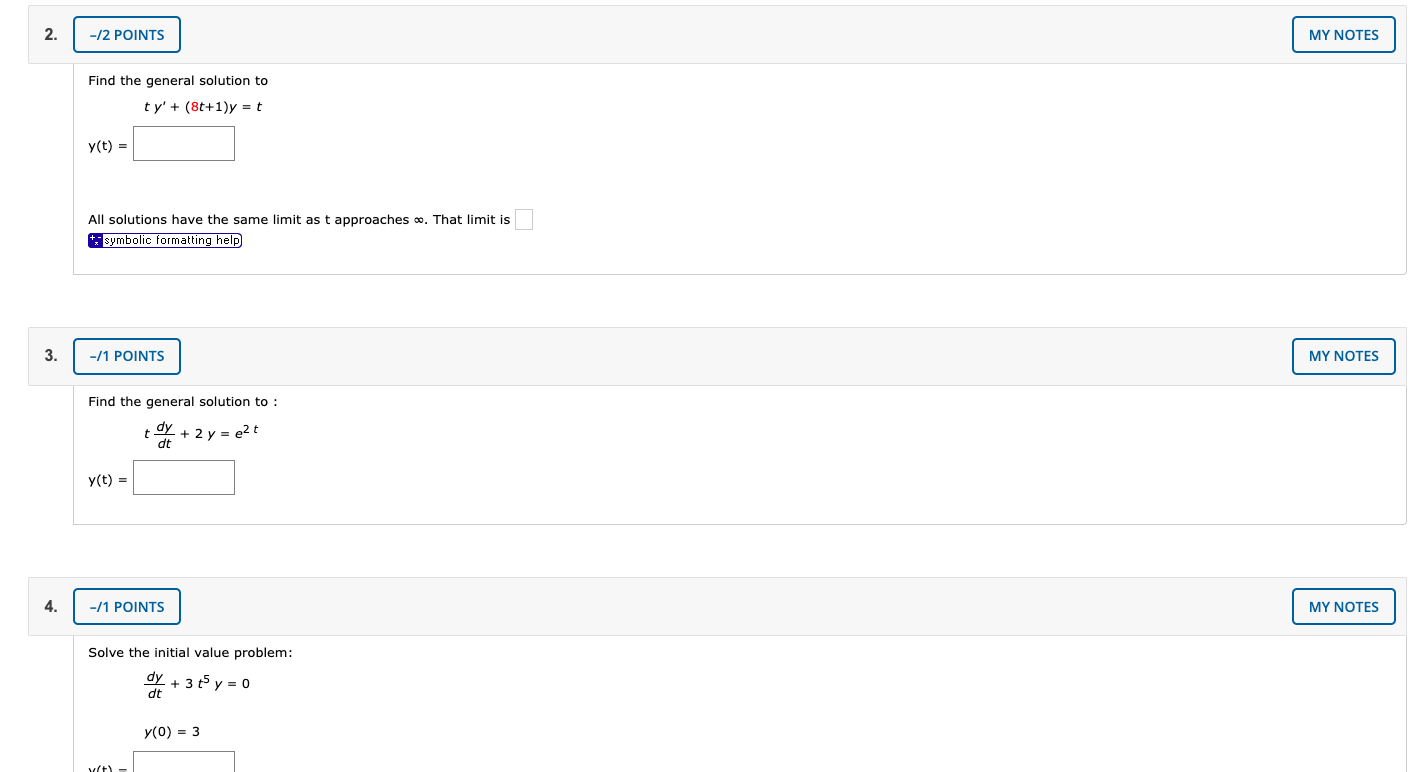Click the equation t dy/dt + 2y = e^2t
The height and width of the screenshot is (772, 1422).
201,435
